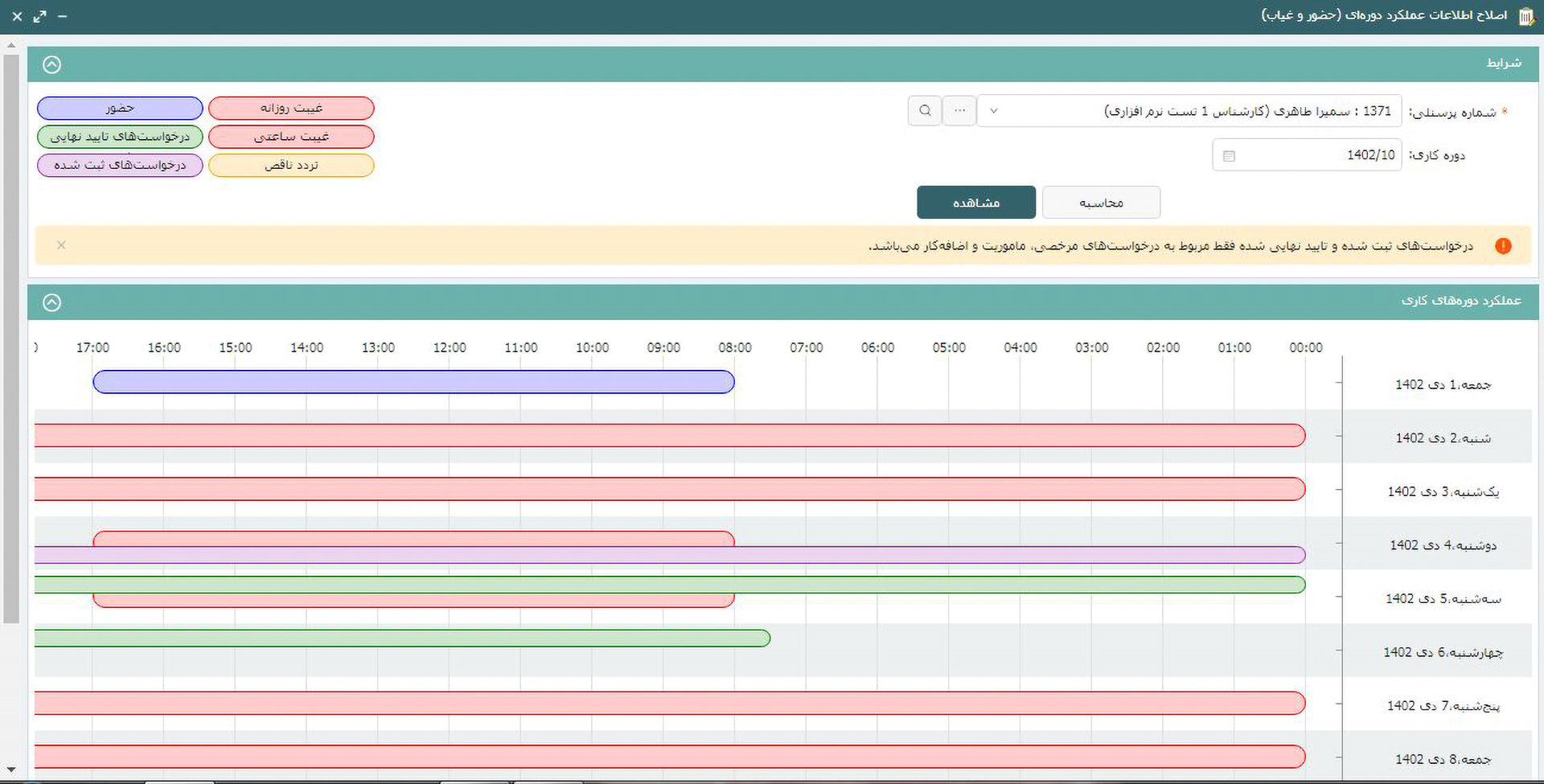Click the vertical scrollbar down arrow
Image resolution: width=1544 pixels, height=784 pixels.
click(10, 770)
